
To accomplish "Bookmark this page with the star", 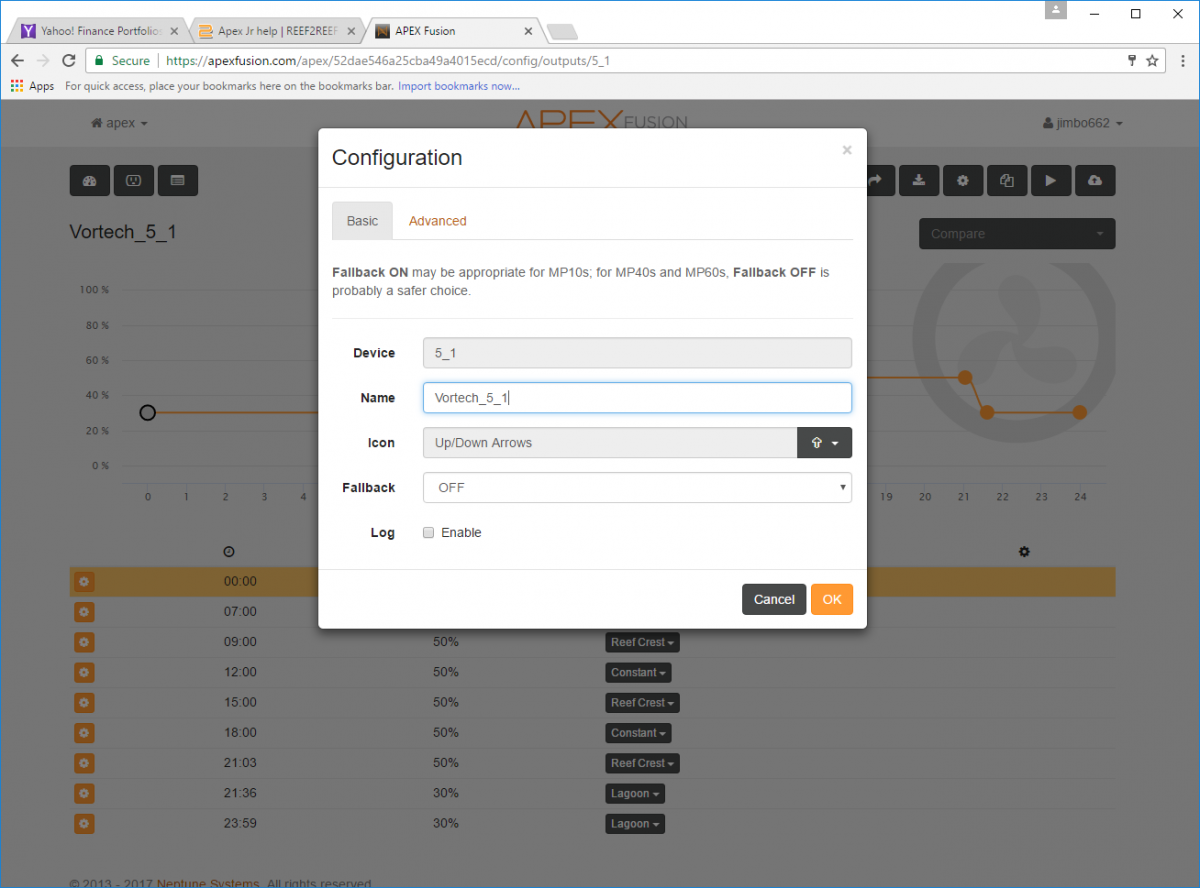I will [1152, 61].
